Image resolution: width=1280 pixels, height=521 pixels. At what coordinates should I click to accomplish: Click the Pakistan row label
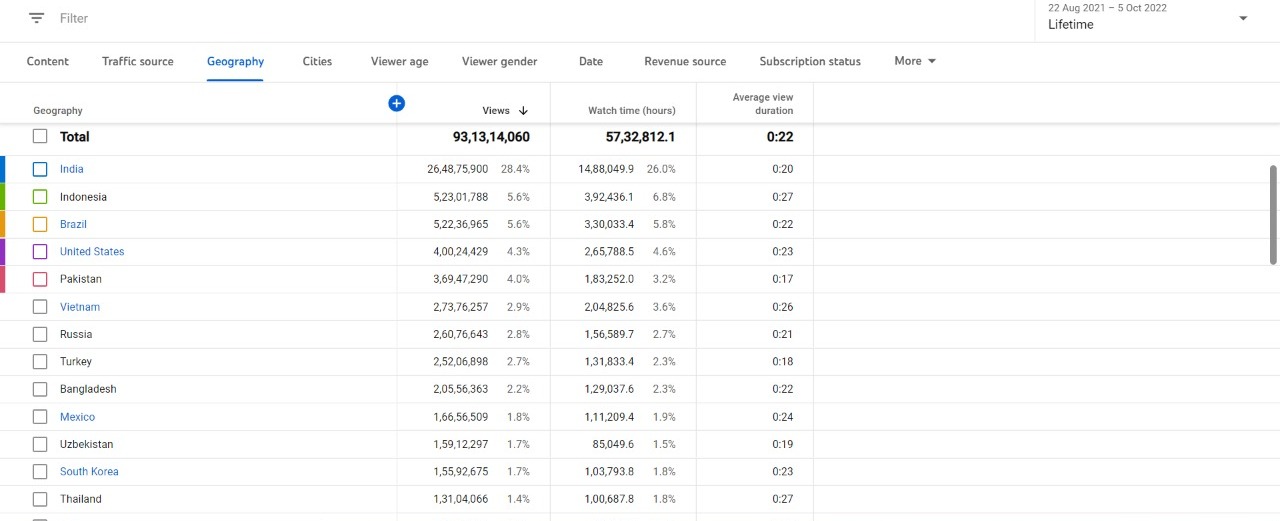point(81,279)
